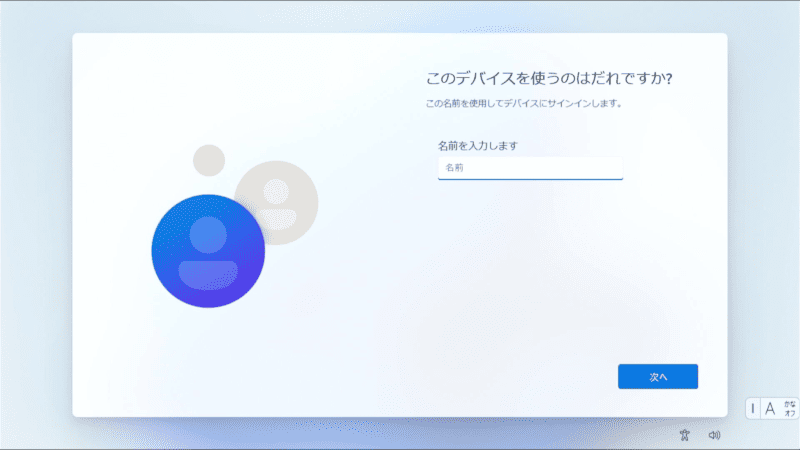800x450 pixels.
Task: Click the head shape inside the blue avatar
Action: point(208,235)
